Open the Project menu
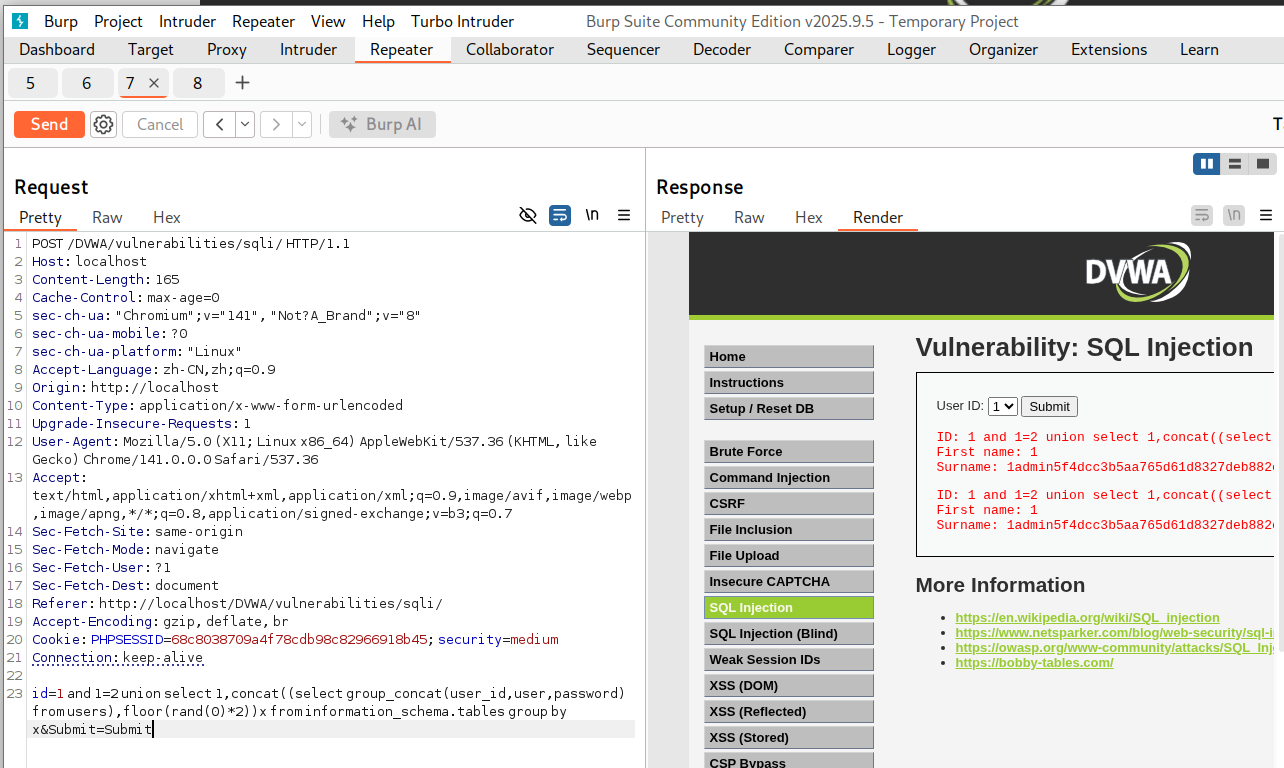1284x768 pixels. 118,21
